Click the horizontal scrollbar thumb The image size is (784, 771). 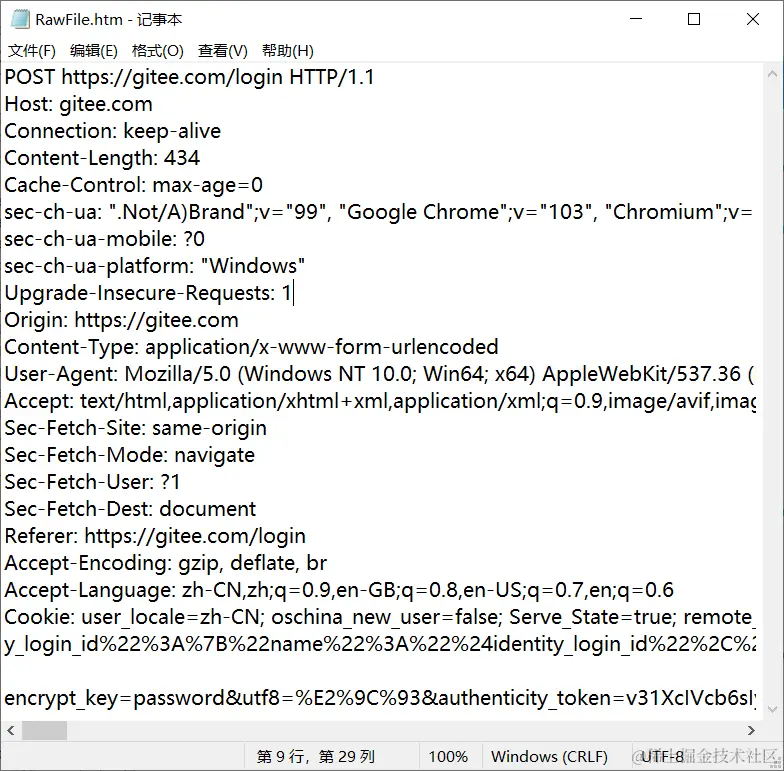coord(44,730)
